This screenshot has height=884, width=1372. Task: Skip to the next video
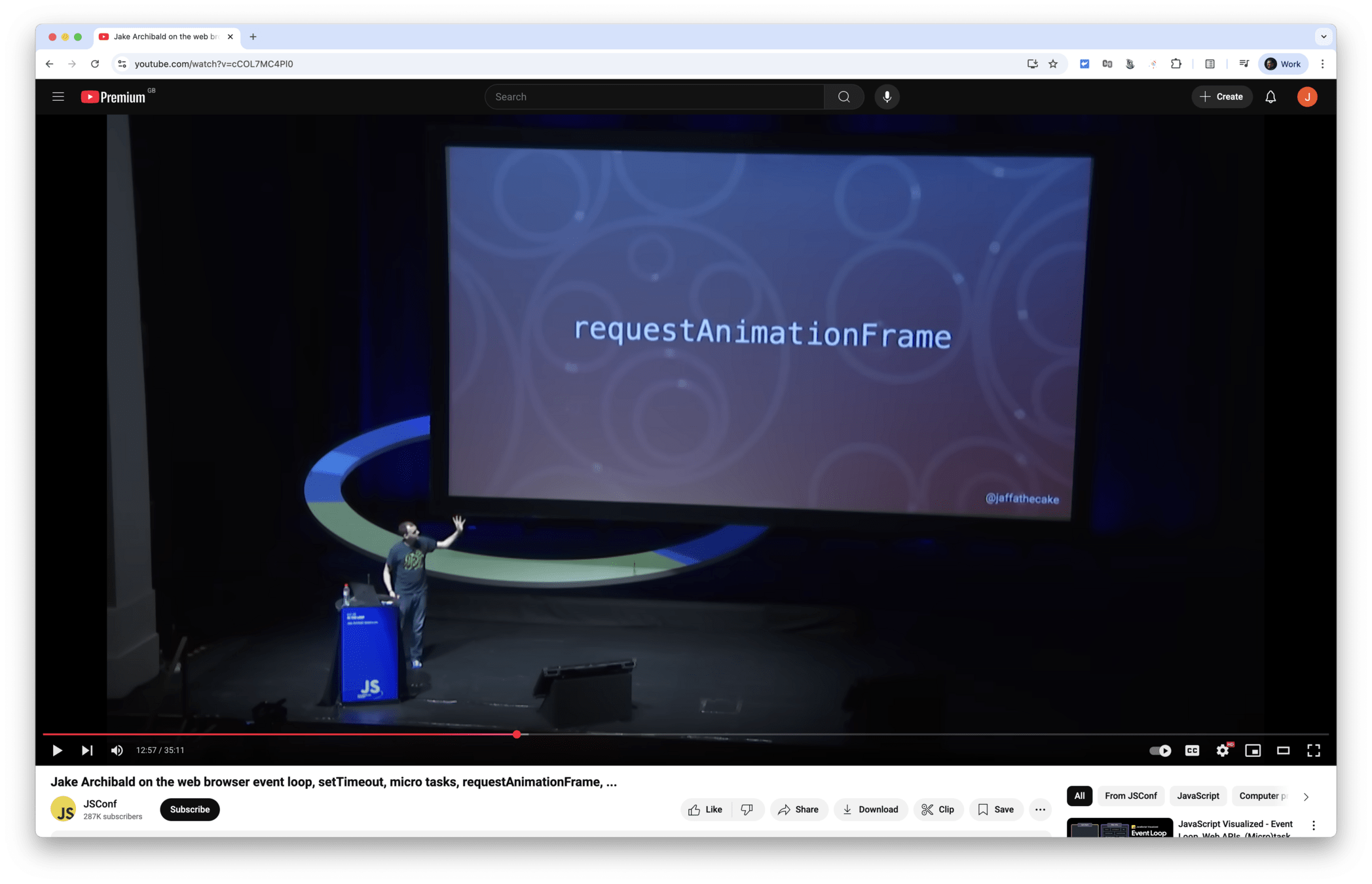pos(87,750)
